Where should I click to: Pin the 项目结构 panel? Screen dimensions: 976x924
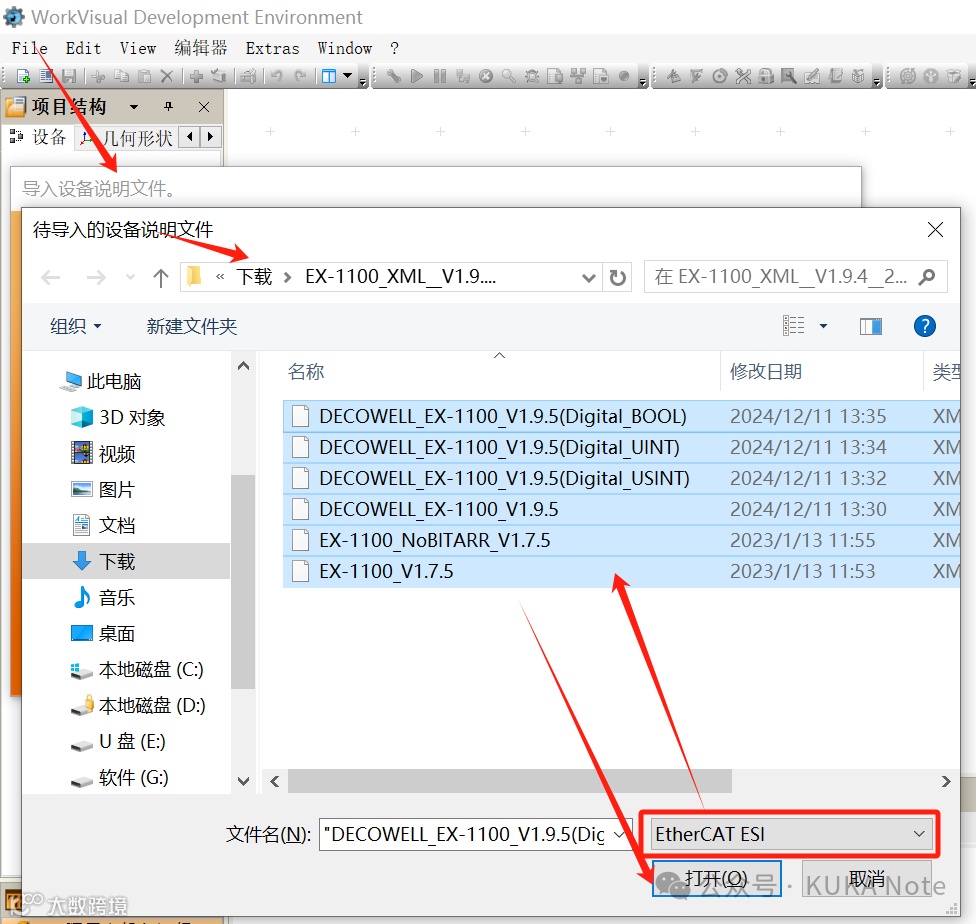(x=168, y=107)
